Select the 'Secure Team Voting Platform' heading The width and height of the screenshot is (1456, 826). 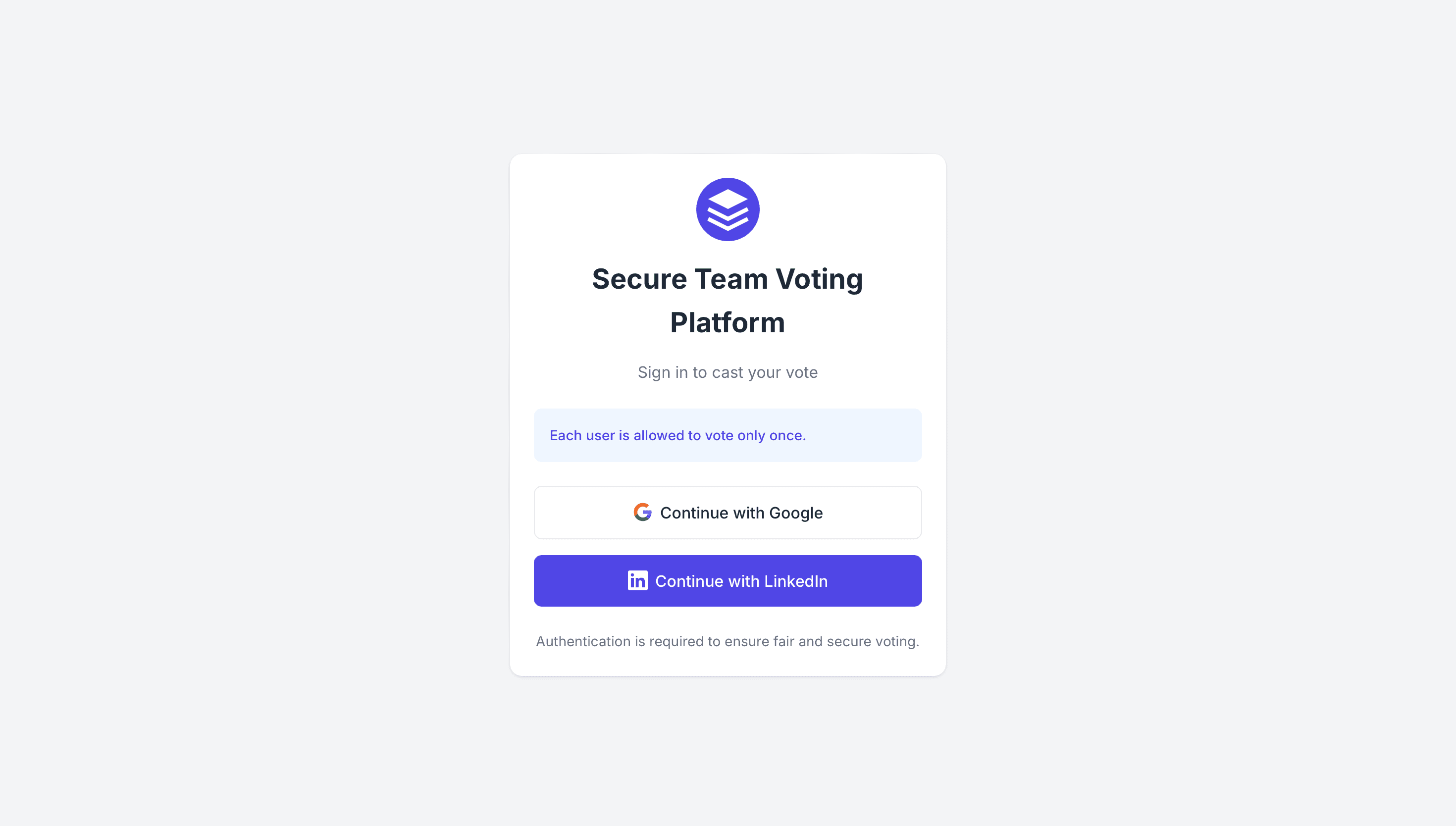727,301
